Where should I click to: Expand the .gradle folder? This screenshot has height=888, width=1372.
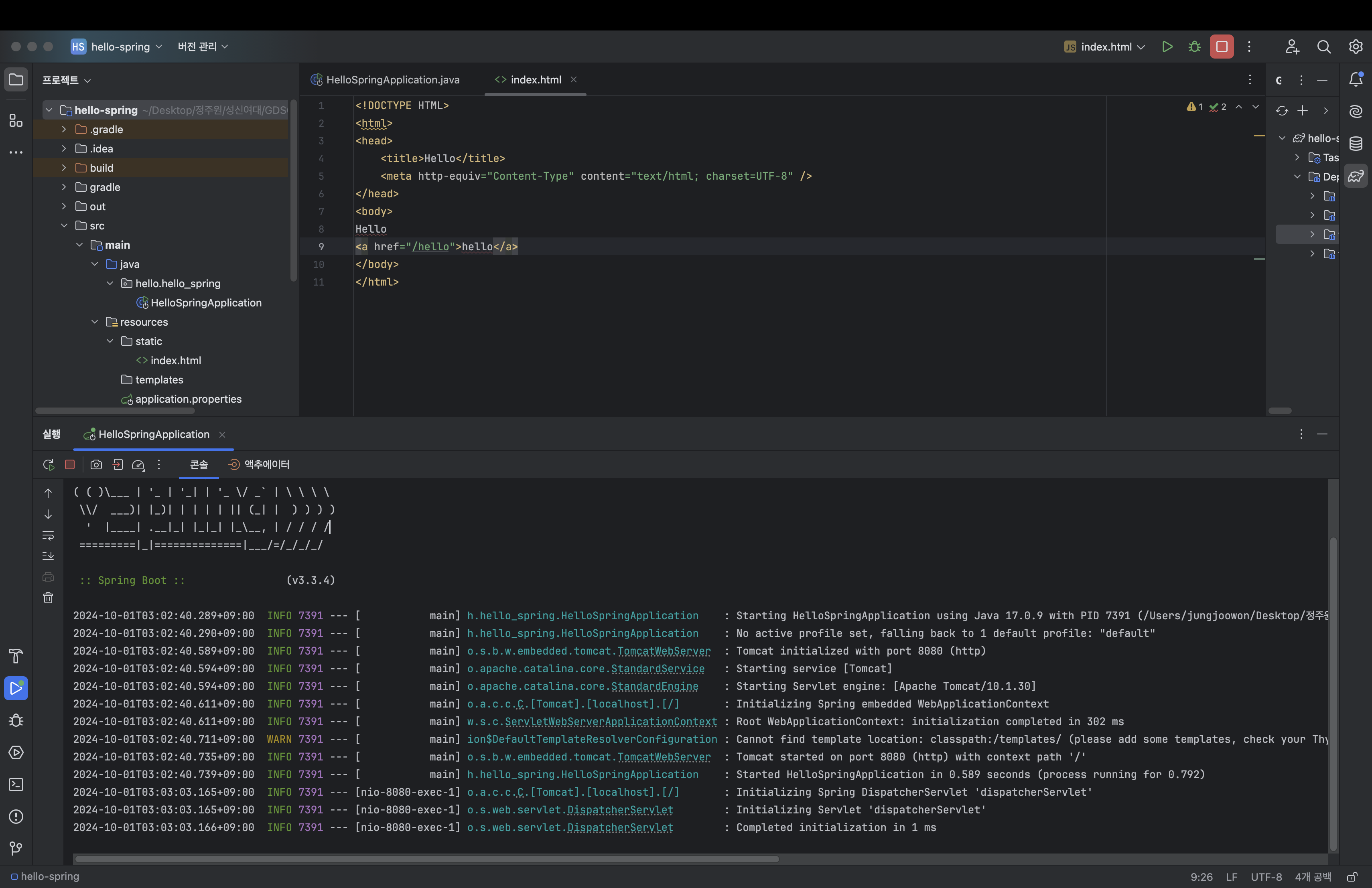[64, 129]
